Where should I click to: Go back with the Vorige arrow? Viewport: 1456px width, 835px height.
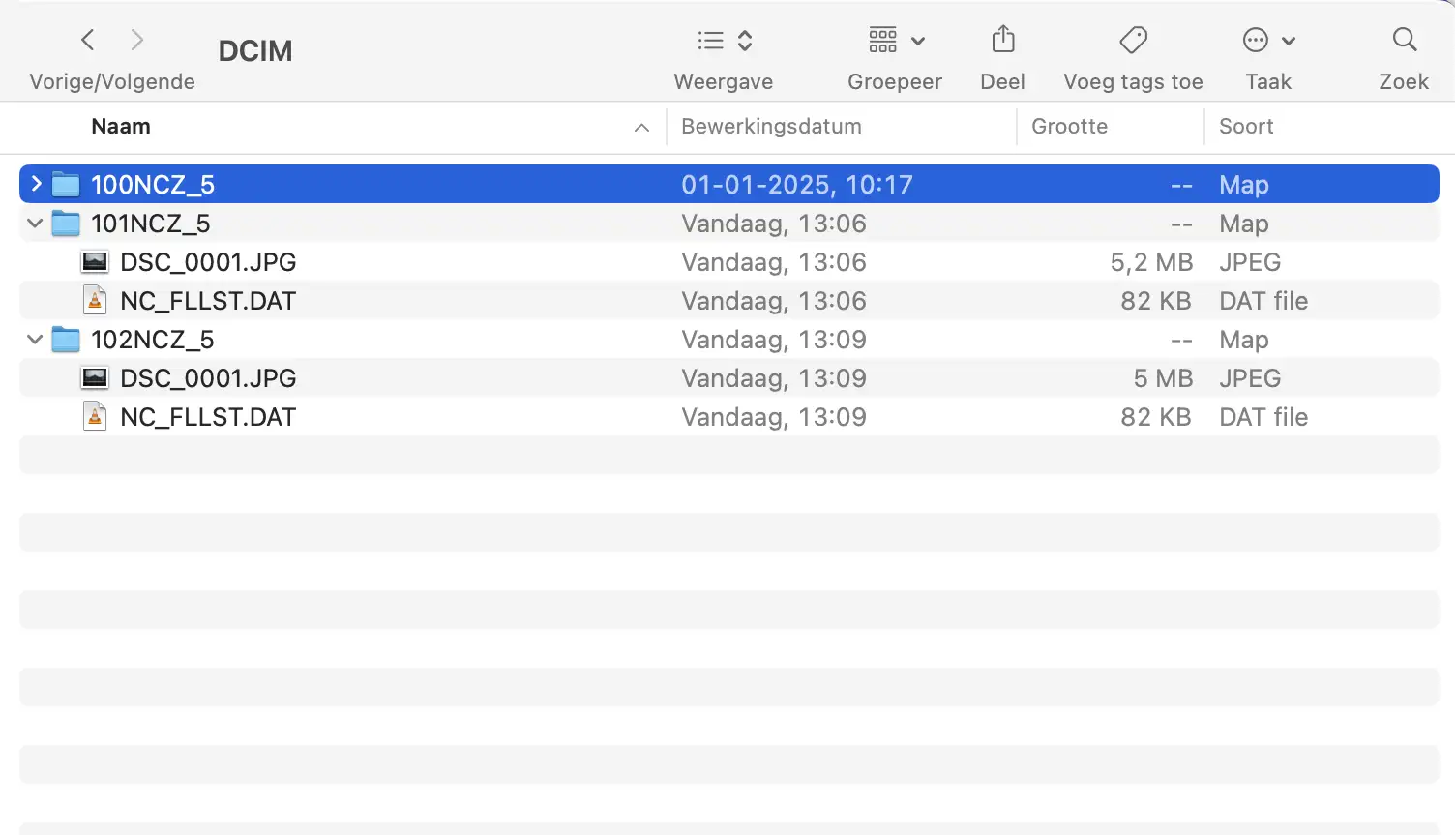click(x=88, y=40)
